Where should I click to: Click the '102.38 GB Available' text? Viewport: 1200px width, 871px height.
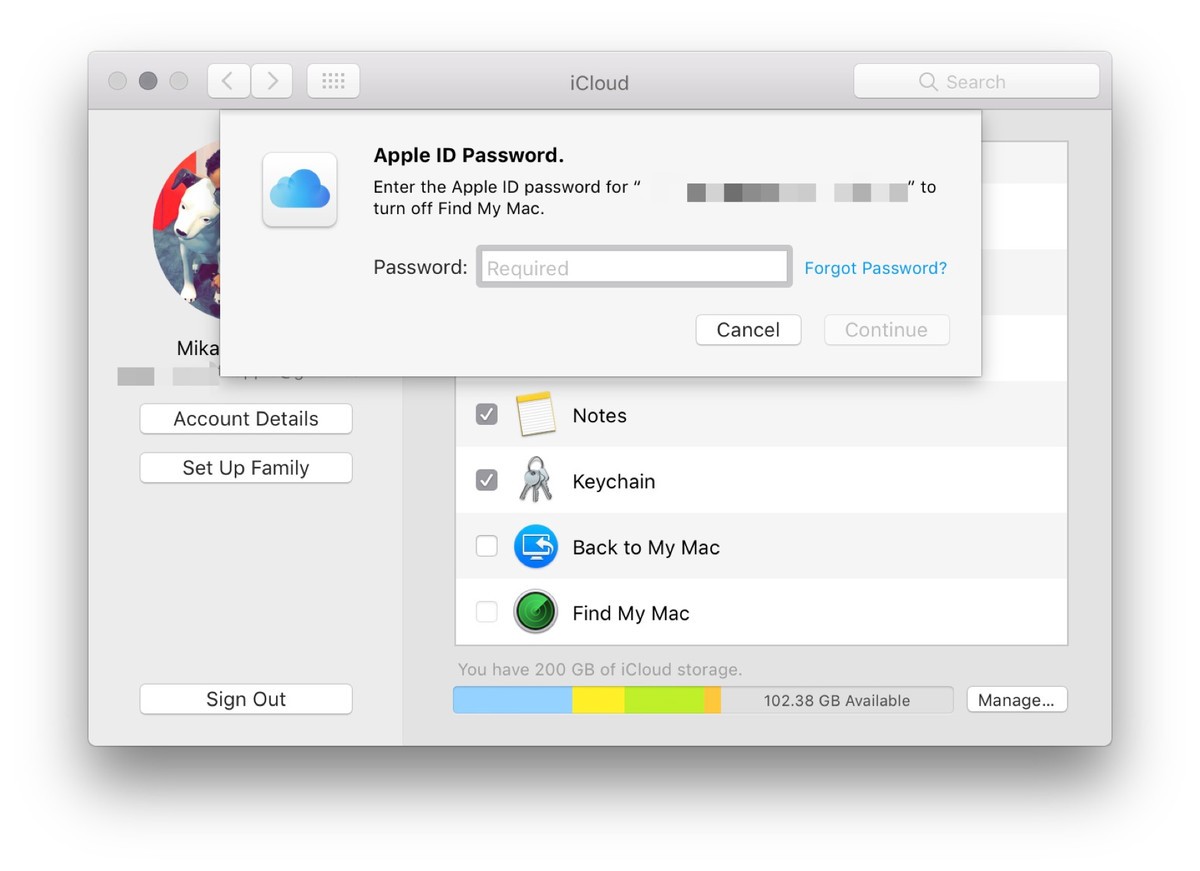(837, 701)
